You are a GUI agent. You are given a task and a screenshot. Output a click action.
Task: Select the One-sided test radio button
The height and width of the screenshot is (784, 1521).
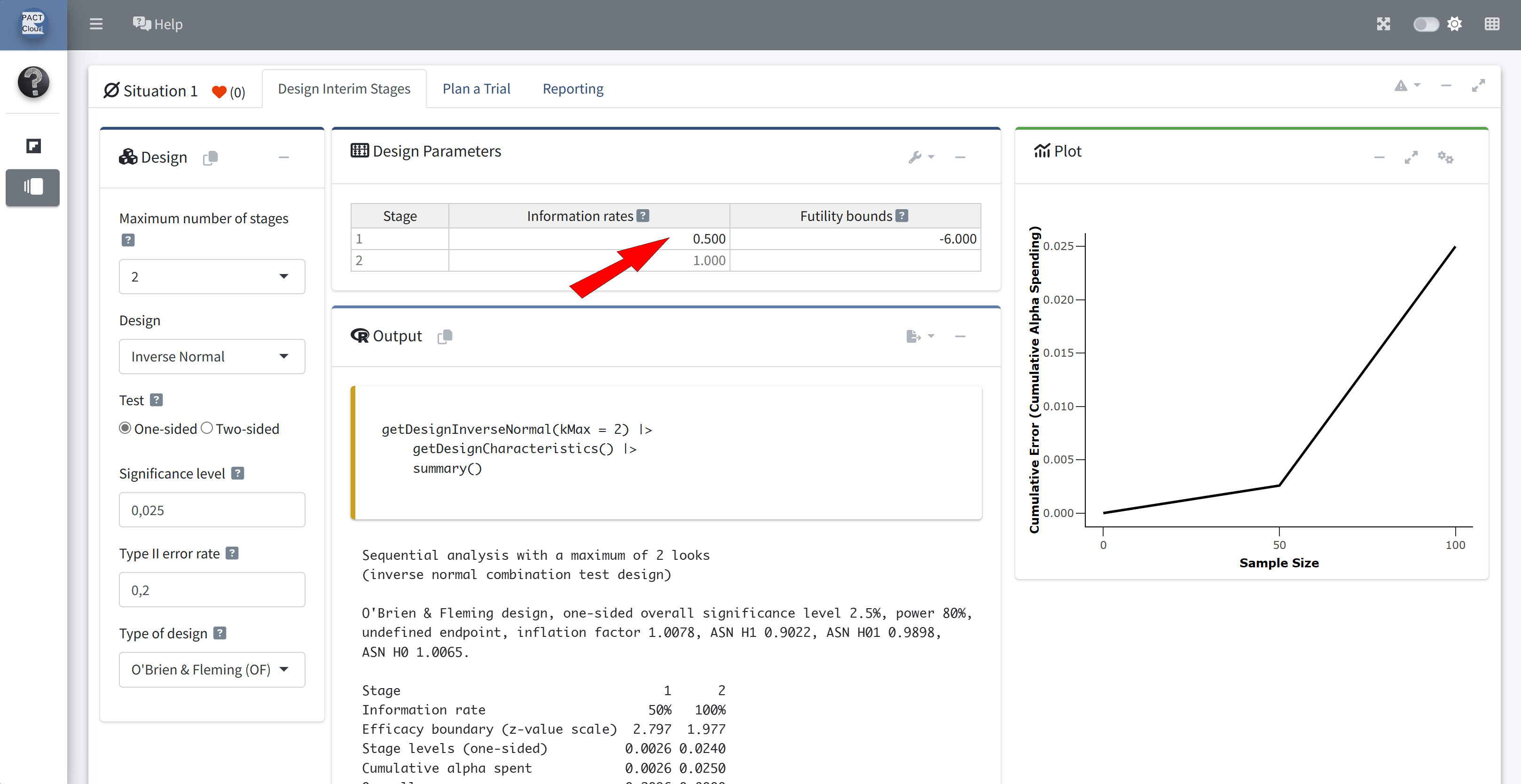pos(125,428)
